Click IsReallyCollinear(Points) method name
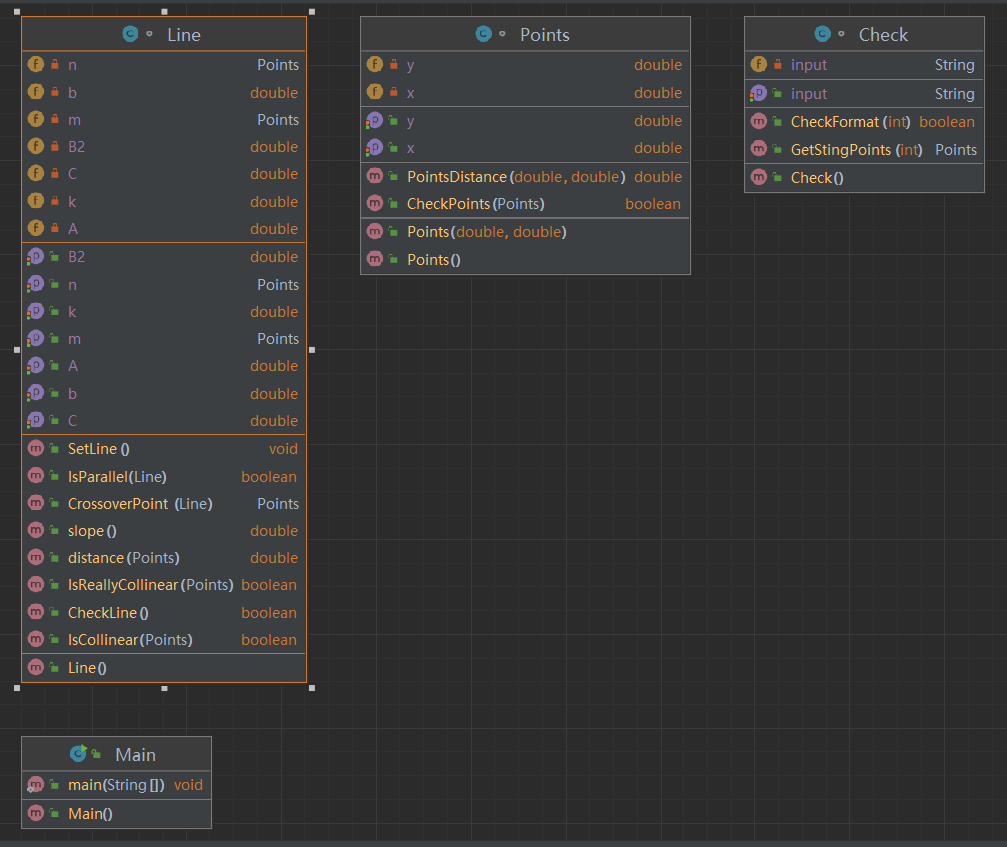The height and width of the screenshot is (847, 1007). [x=151, y=585]
